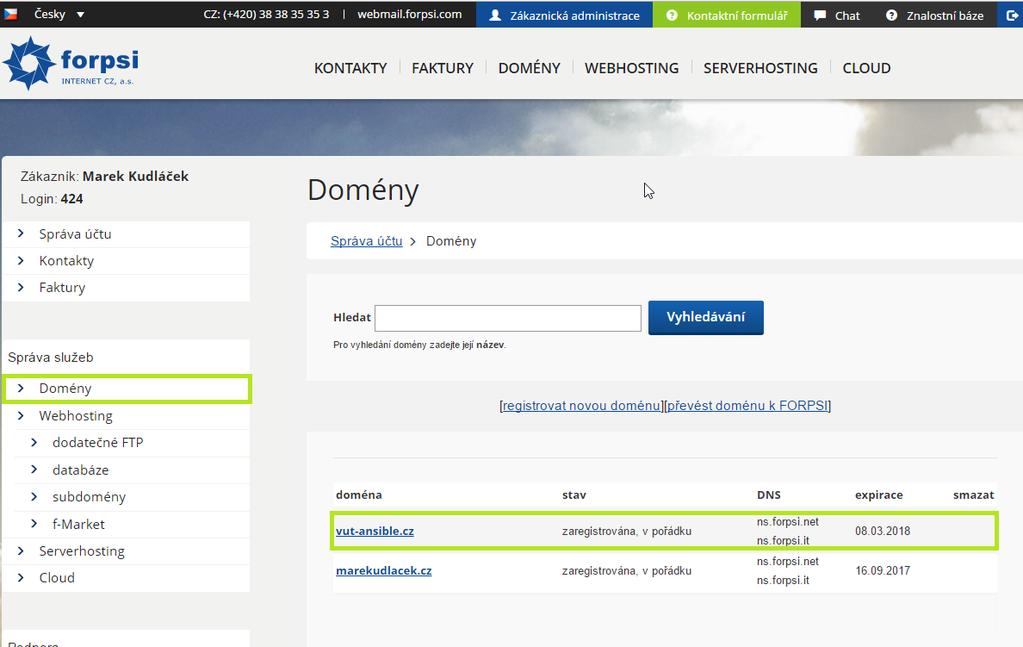
Task: Click customer name Marek Kudláček
Action: [x=136, y=176]
